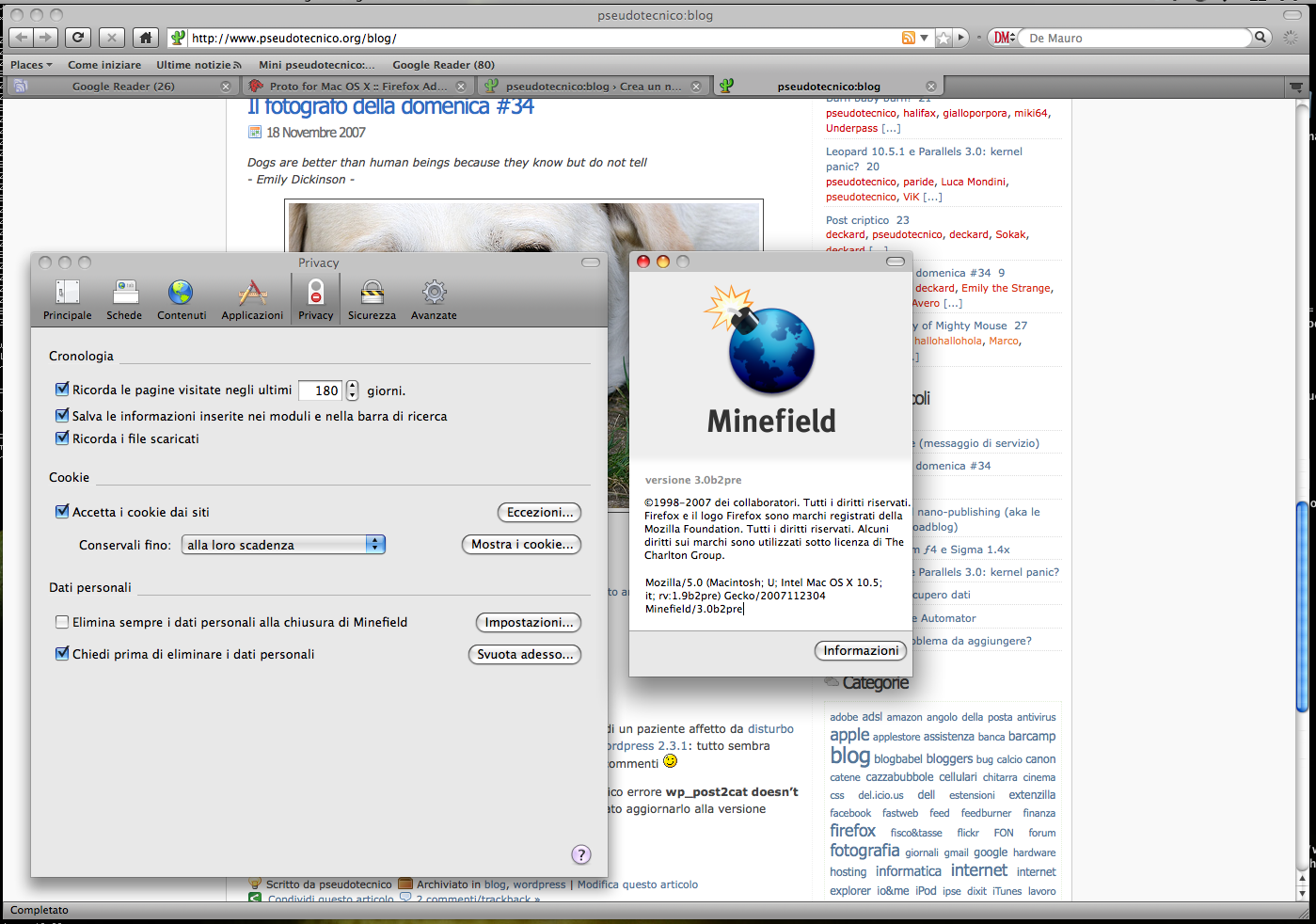Switch to the Google Reader (26) tab
The width and height of the screenshot is (1316, 924).
point(122,86)
